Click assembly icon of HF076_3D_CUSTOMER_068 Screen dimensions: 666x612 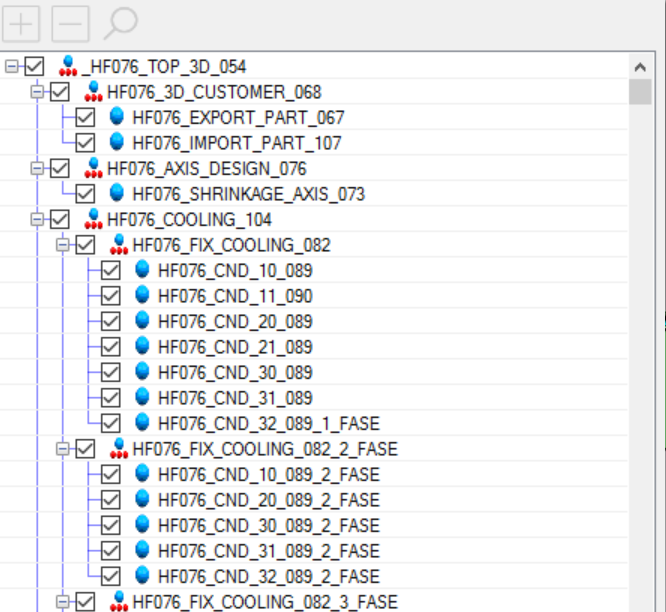(x=93, y=92)
